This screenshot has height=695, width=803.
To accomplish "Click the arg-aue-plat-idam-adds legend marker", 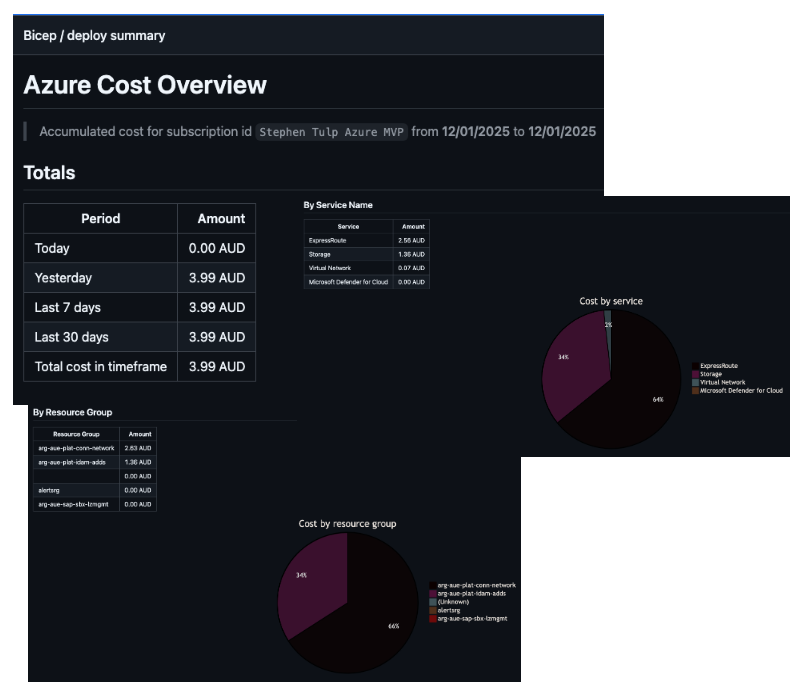I will [x=432, y=594].
